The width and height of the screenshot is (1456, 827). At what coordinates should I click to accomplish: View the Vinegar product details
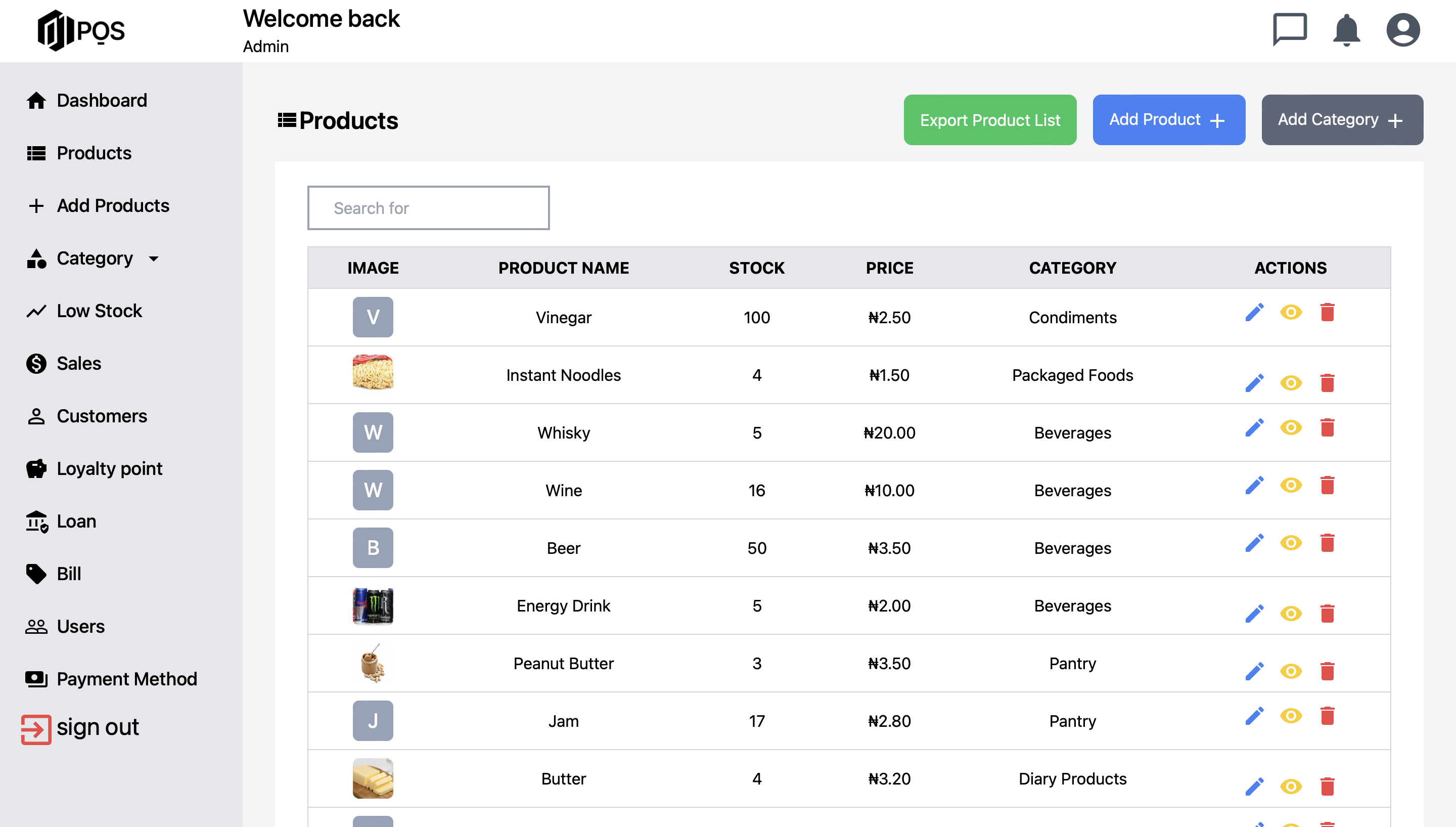[x=1291, y=312]
